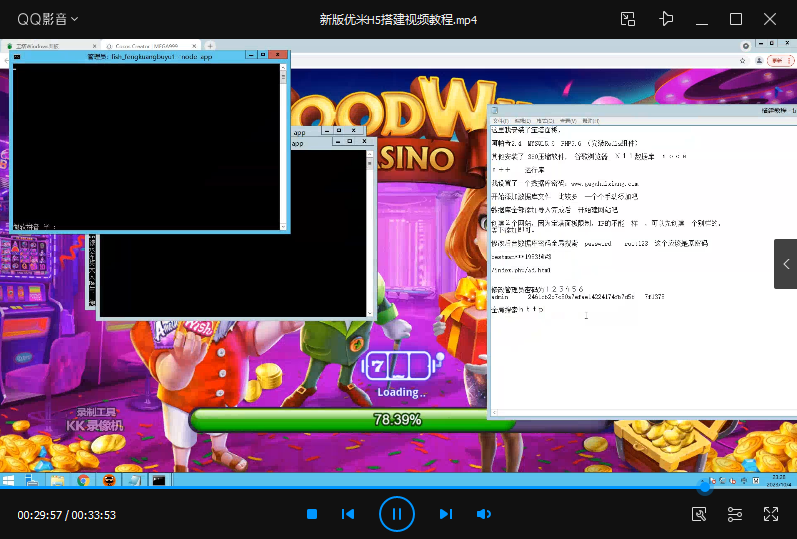
Task: Open third menu in Notepad menu bar
Action: click(545, 121)
